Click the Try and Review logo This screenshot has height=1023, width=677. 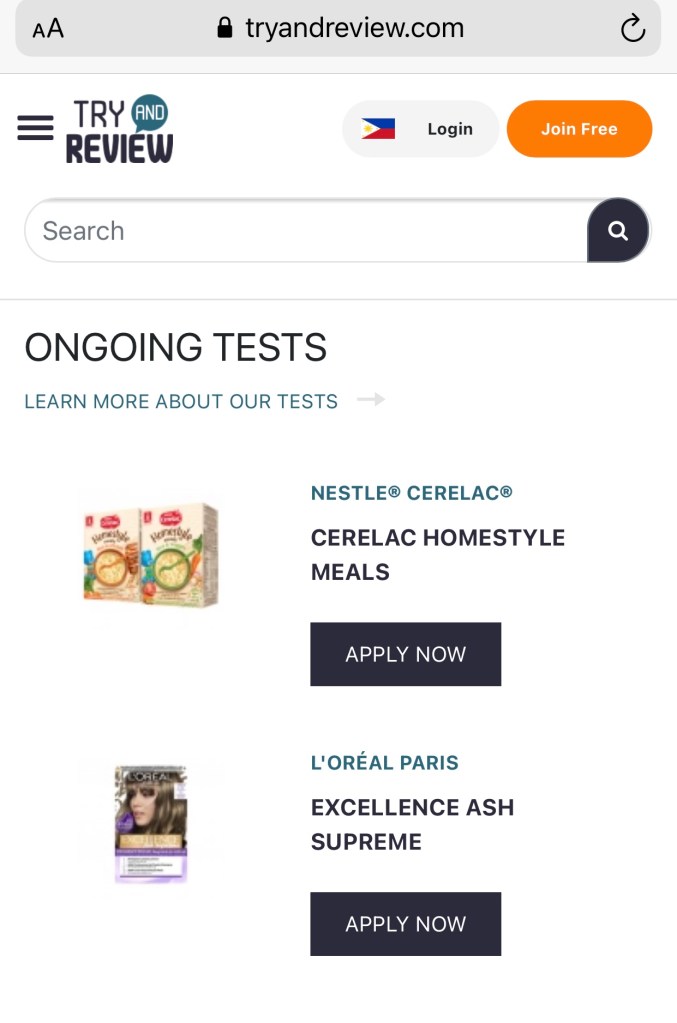point(119,130)
